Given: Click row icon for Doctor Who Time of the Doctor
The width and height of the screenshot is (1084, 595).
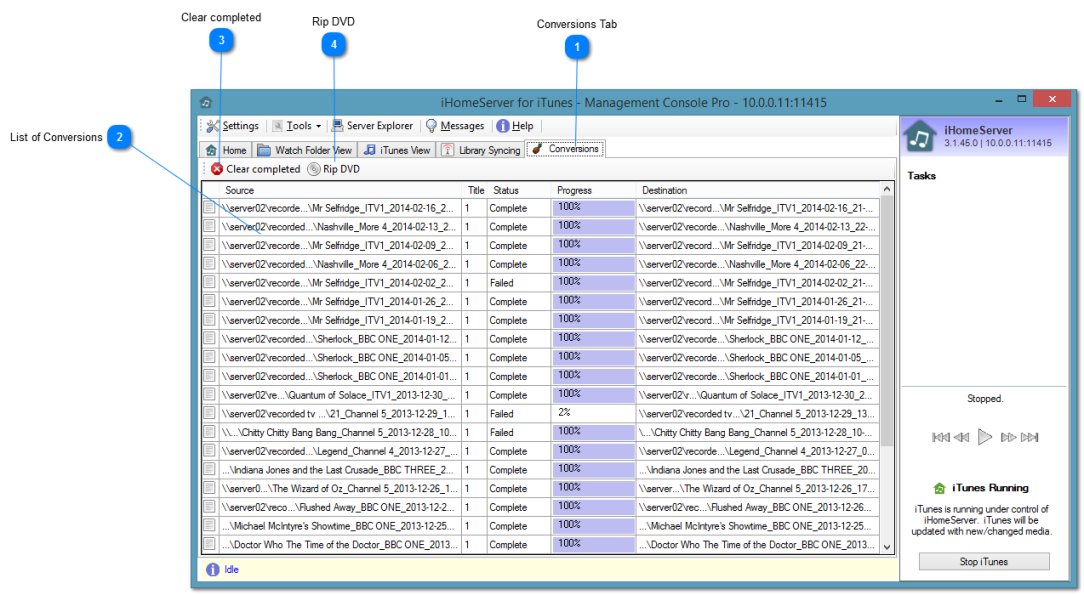Looking at the screenshot, I should click(209, 543).
